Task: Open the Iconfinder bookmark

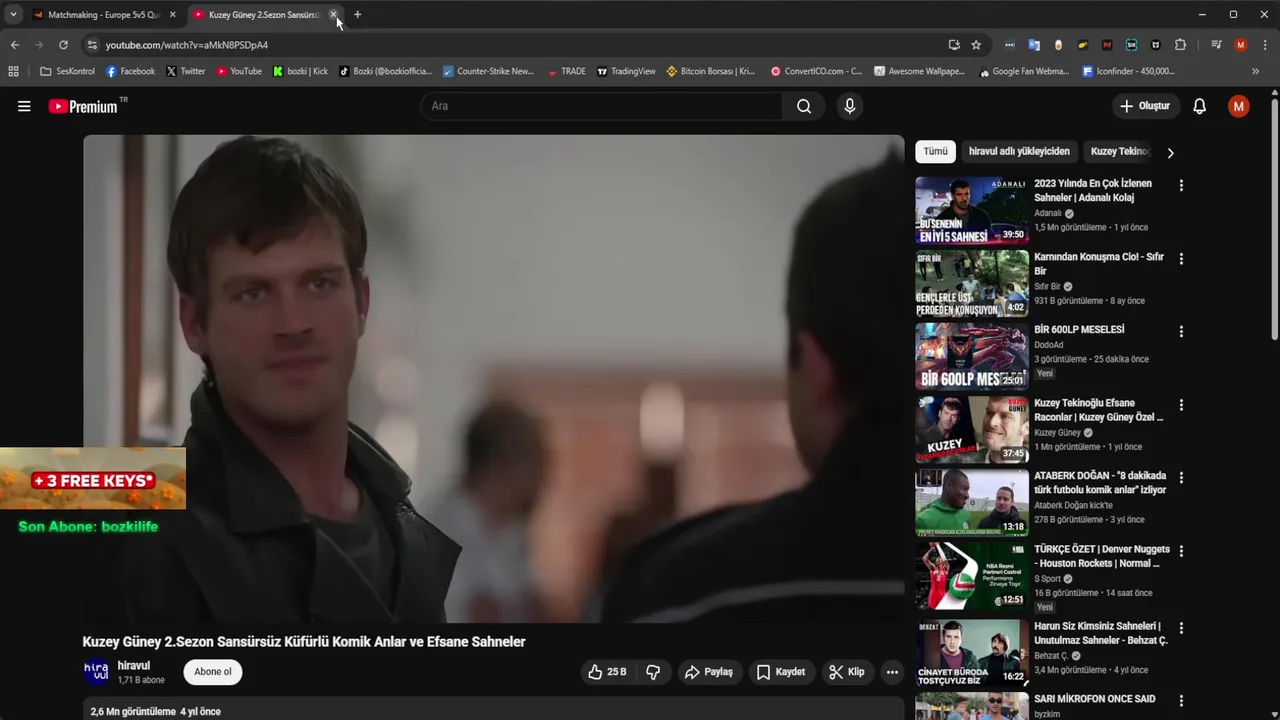Action: (1128, 71)
